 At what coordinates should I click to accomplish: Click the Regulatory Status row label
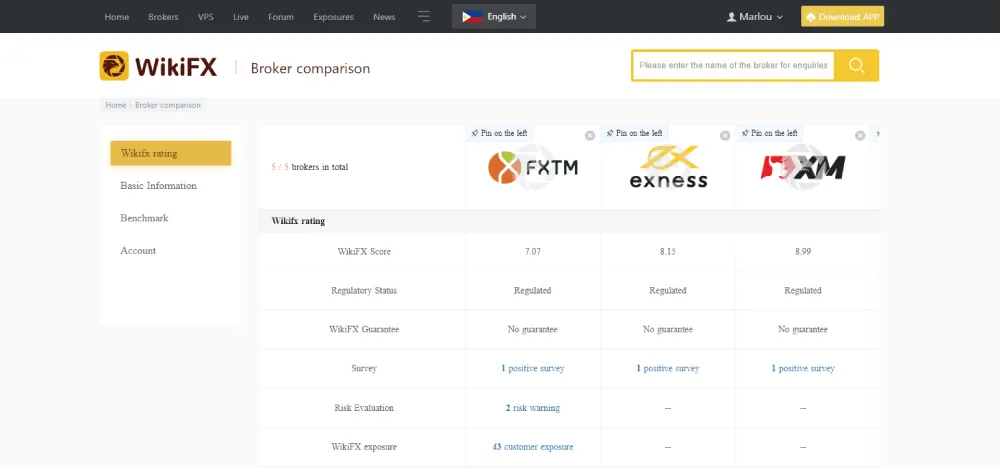click(364, 291)
